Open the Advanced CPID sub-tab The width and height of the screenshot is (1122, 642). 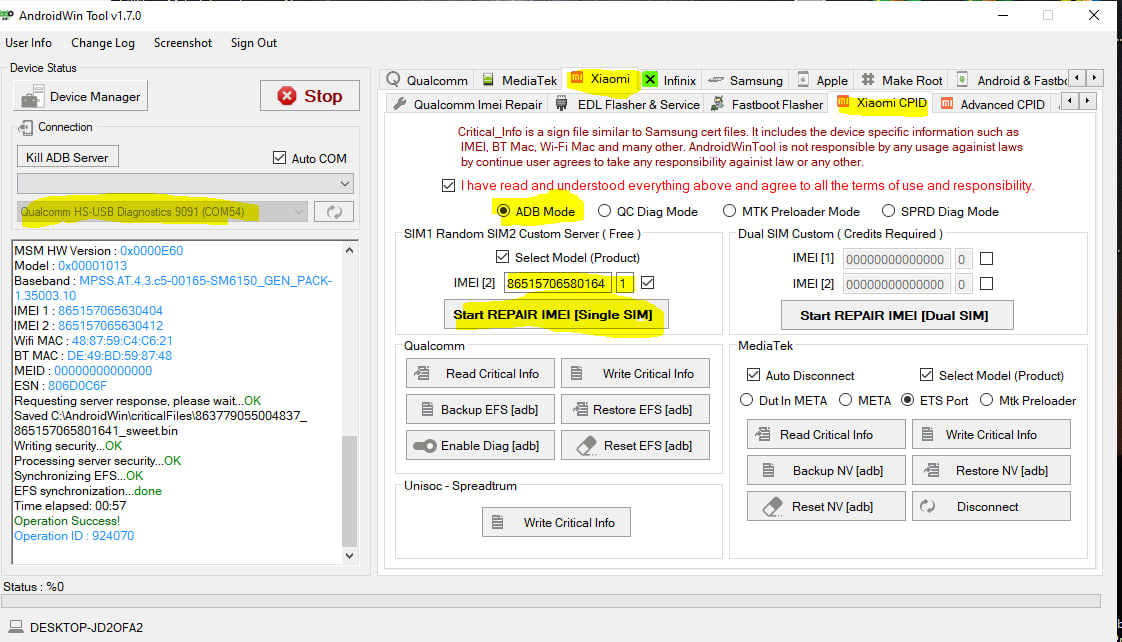[992, 104]
